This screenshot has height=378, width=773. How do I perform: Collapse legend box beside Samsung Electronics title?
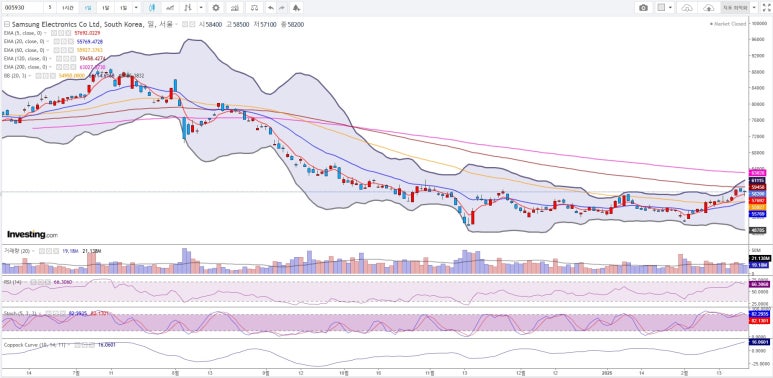pos(7,24)
